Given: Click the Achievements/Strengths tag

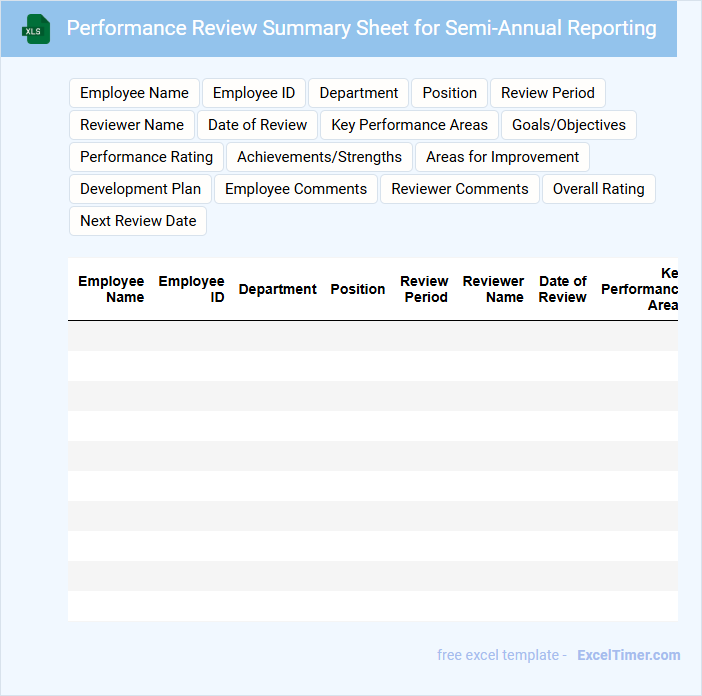Looking at the screenshot, I should click(319, 157).
